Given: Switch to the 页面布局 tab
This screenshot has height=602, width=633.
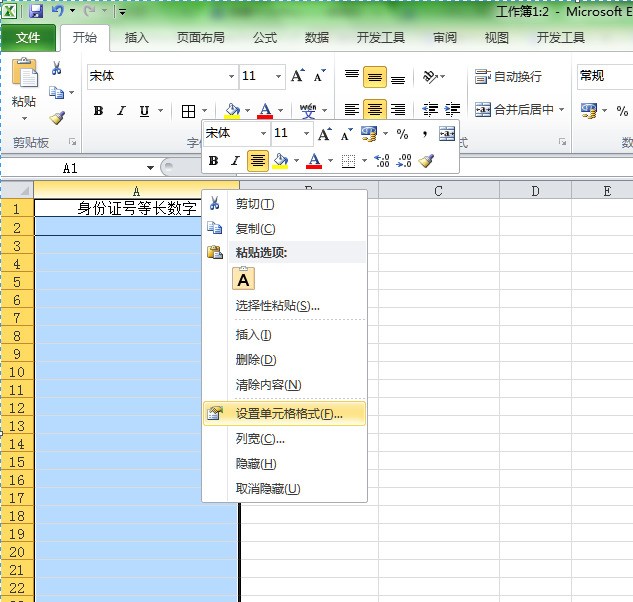Looking at the screenshot, I should pyautogui.click(x=201, y=38).
